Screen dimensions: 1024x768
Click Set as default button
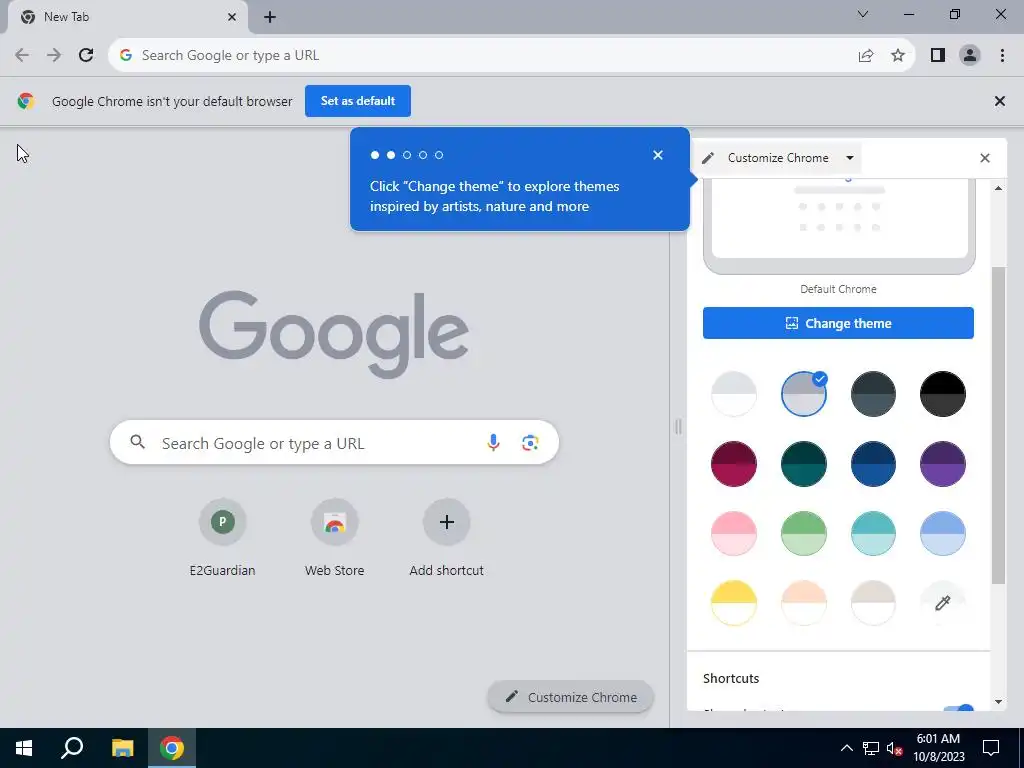[x=358, y=101]
